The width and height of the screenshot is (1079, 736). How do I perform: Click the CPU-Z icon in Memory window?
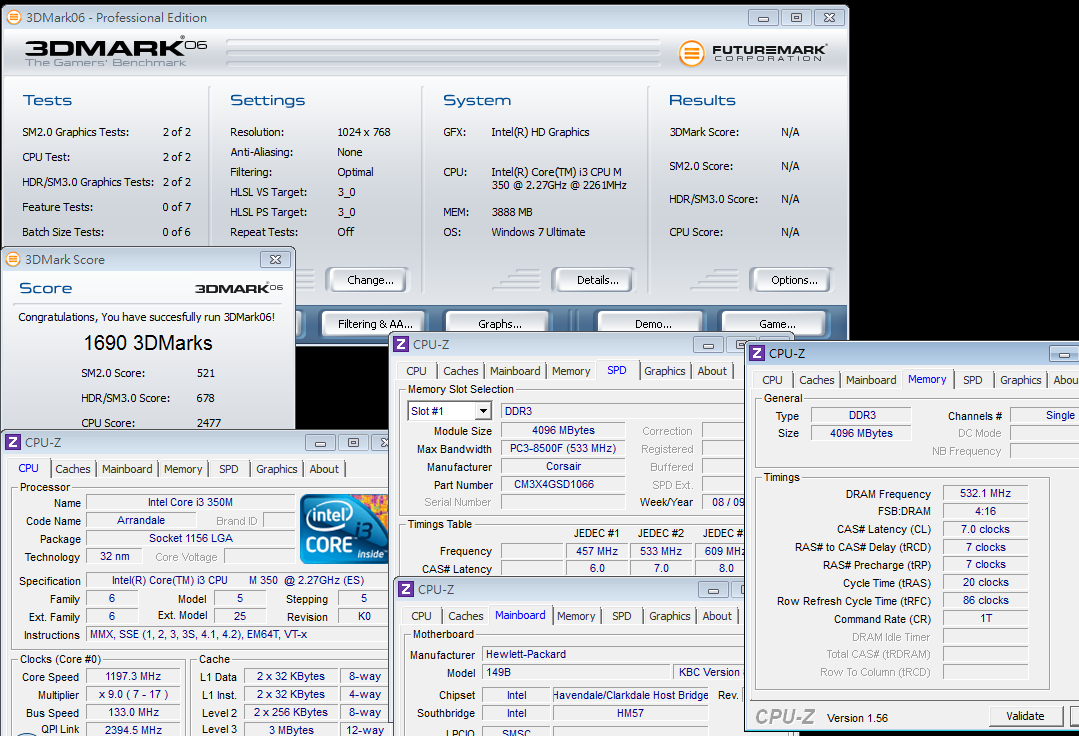(757, 354)
